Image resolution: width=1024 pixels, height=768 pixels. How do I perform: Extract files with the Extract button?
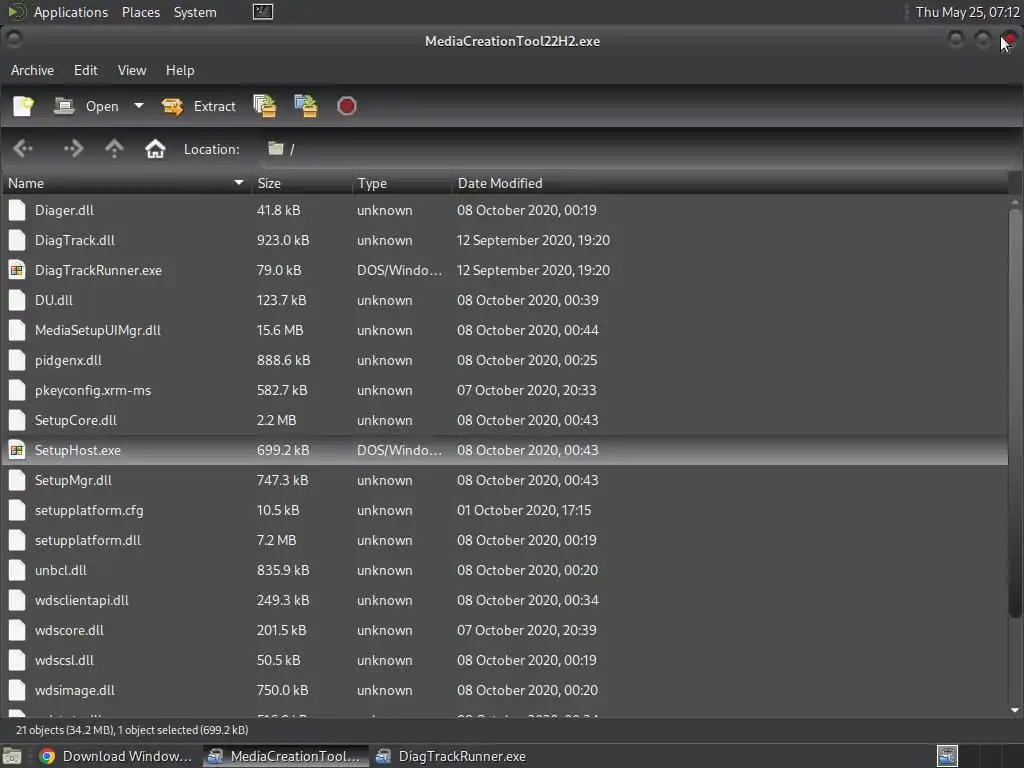pyautogui.click(x=199, y=106)
